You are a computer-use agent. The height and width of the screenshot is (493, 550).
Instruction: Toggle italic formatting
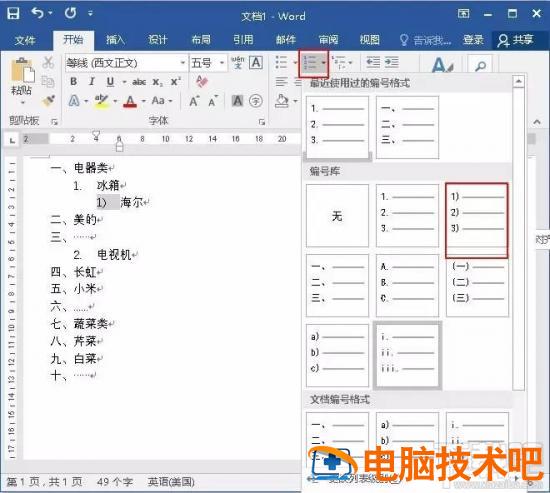tap(92, 81)
